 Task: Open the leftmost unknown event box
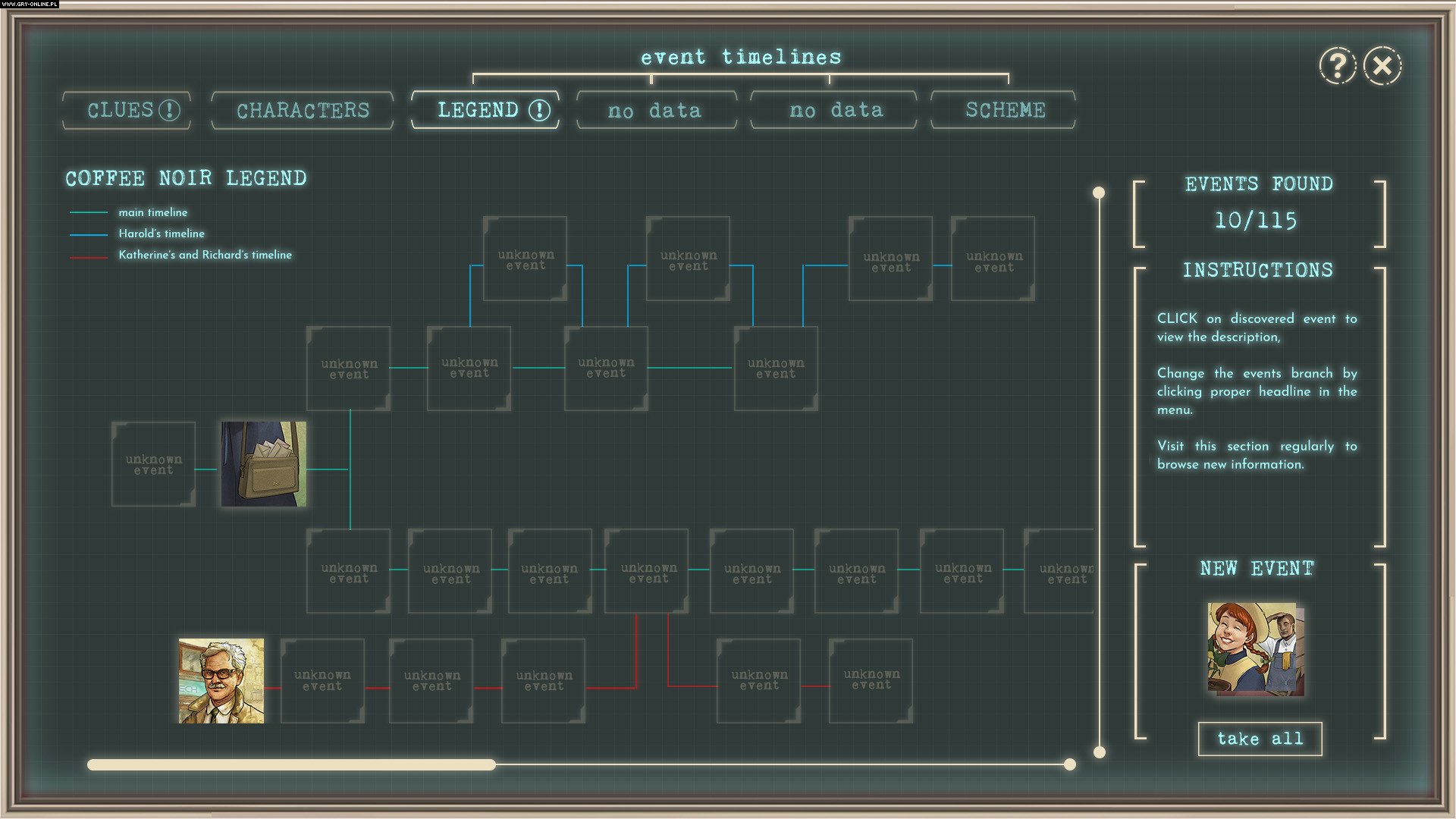[x=153, y=464]
